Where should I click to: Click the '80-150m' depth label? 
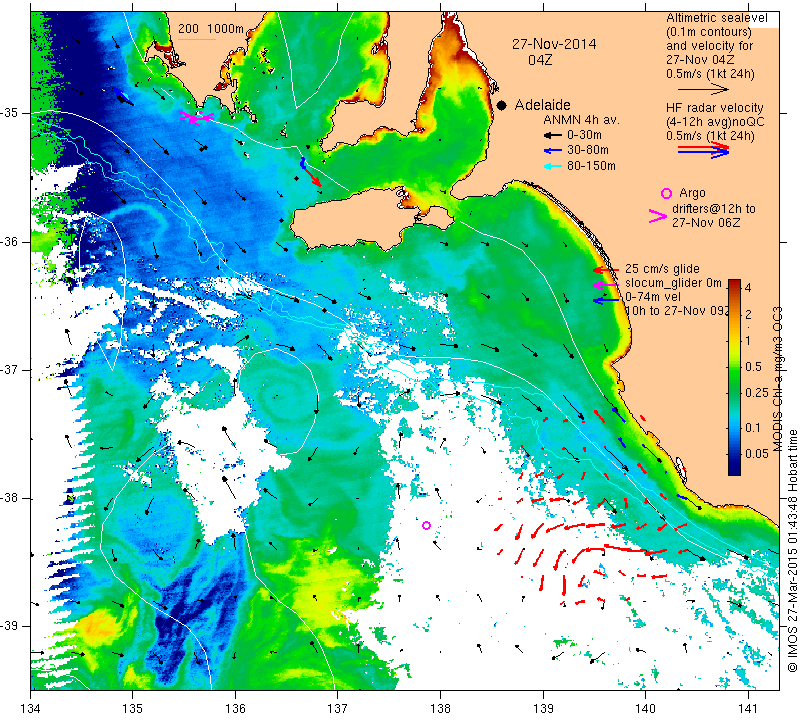point(591,166)
